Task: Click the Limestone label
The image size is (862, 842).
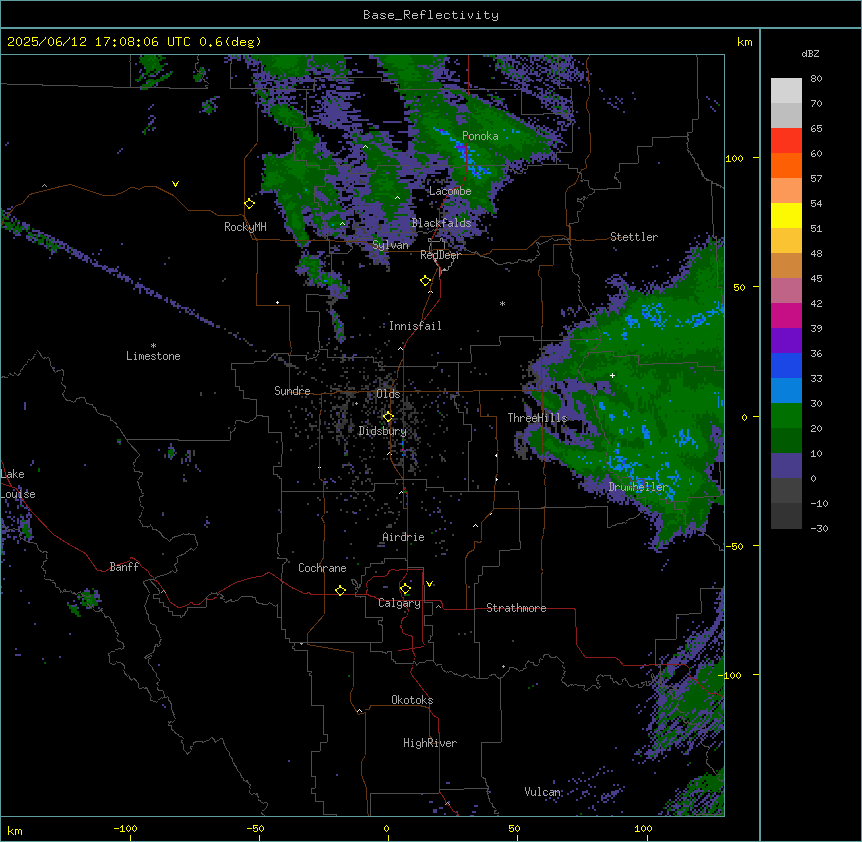Action: pyautogui.click(x=153, y=356)
